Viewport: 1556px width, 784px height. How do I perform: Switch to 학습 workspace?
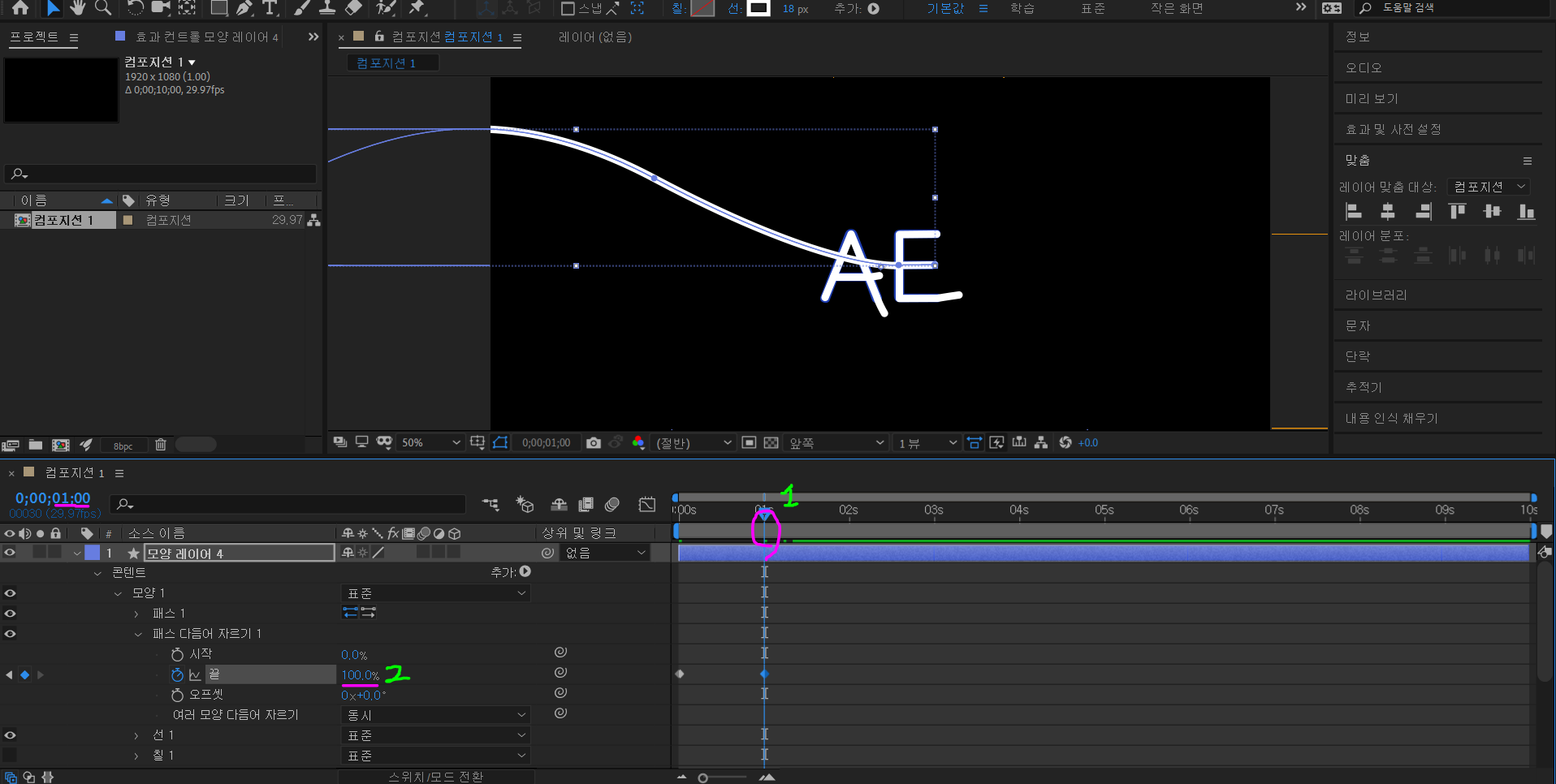tap(1022, 8)
